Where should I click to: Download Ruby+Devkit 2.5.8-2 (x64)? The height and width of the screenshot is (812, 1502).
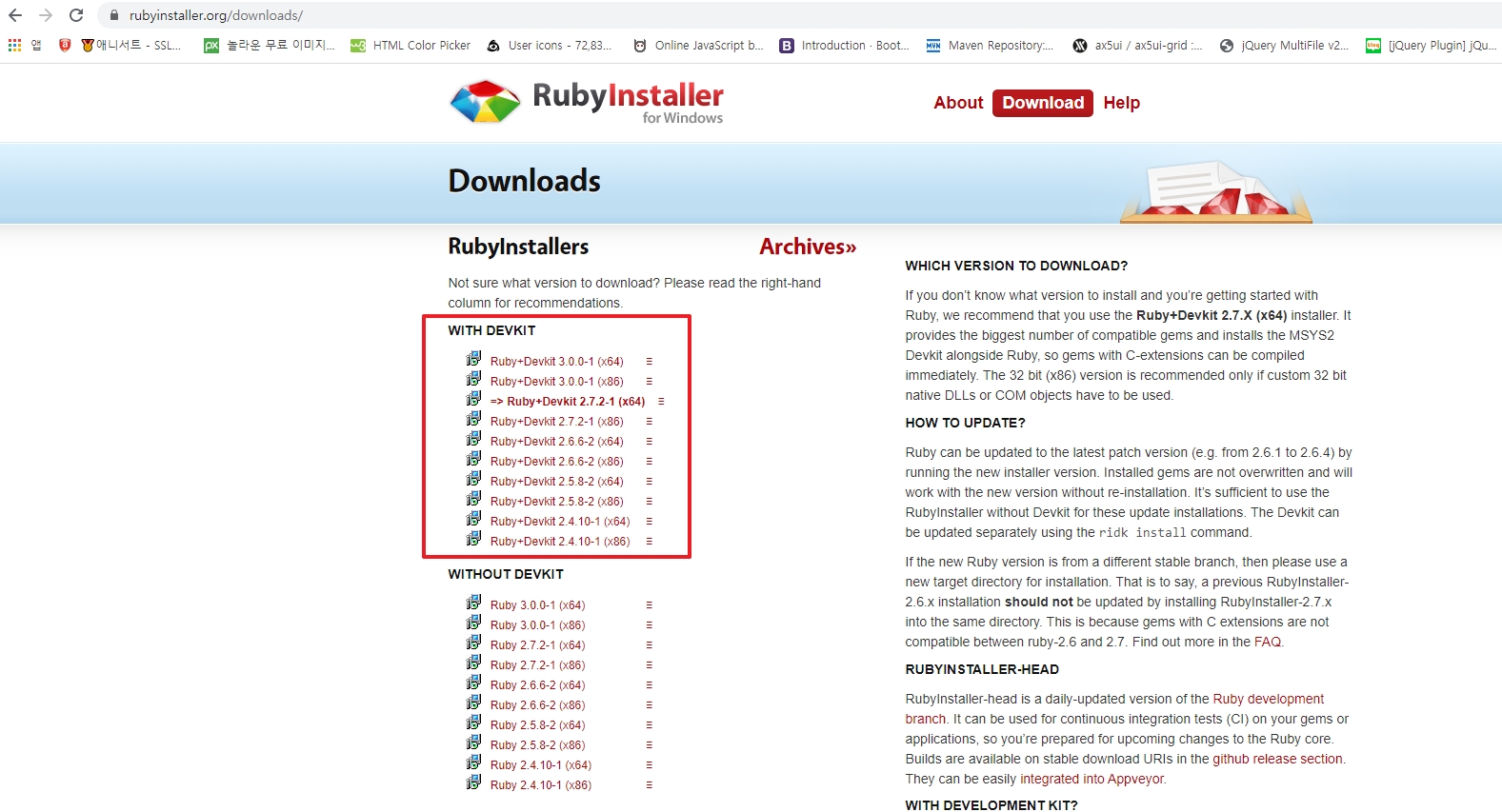point(557,482)
